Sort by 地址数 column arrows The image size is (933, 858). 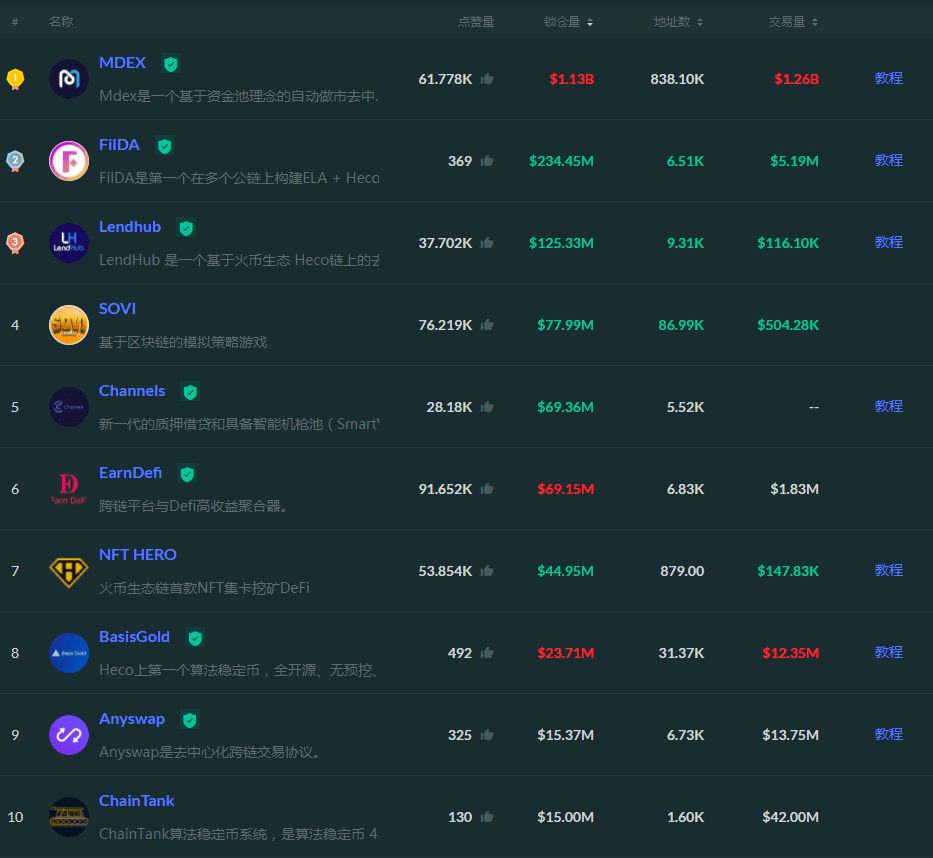[x=700, y=23]
